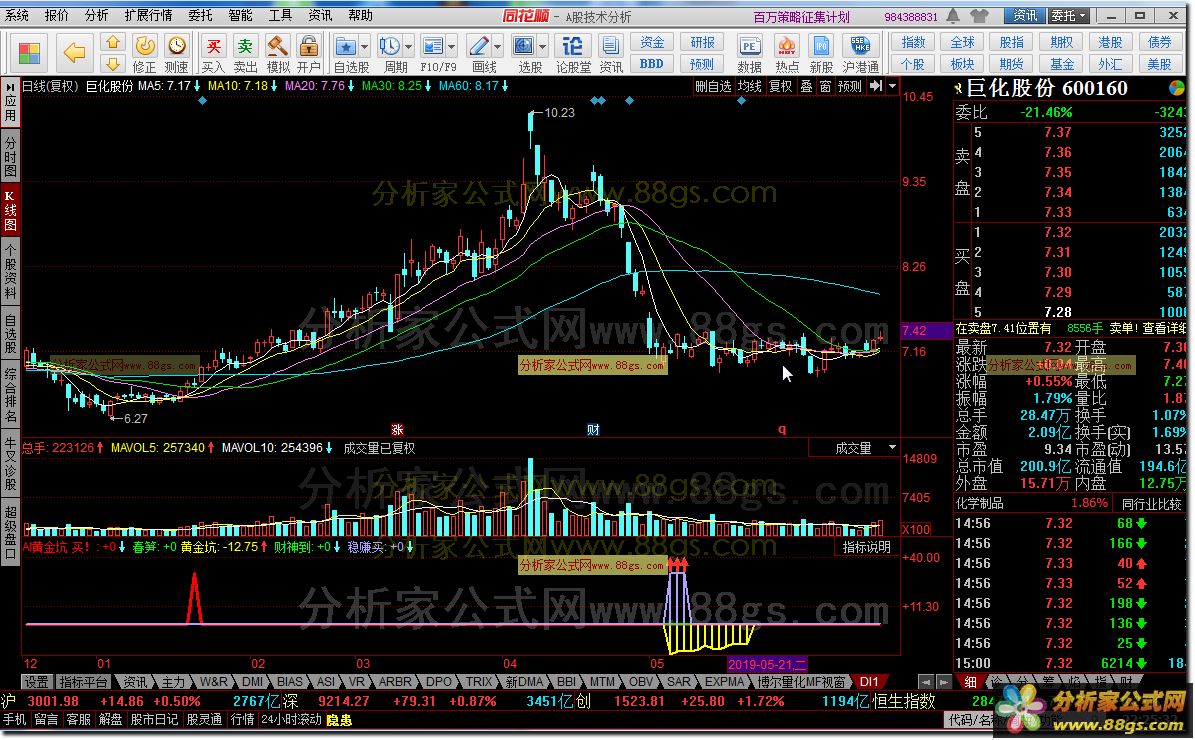
Task: Click the skip-to-end arrow on chart bar
Action: click(x=876, y=86)
